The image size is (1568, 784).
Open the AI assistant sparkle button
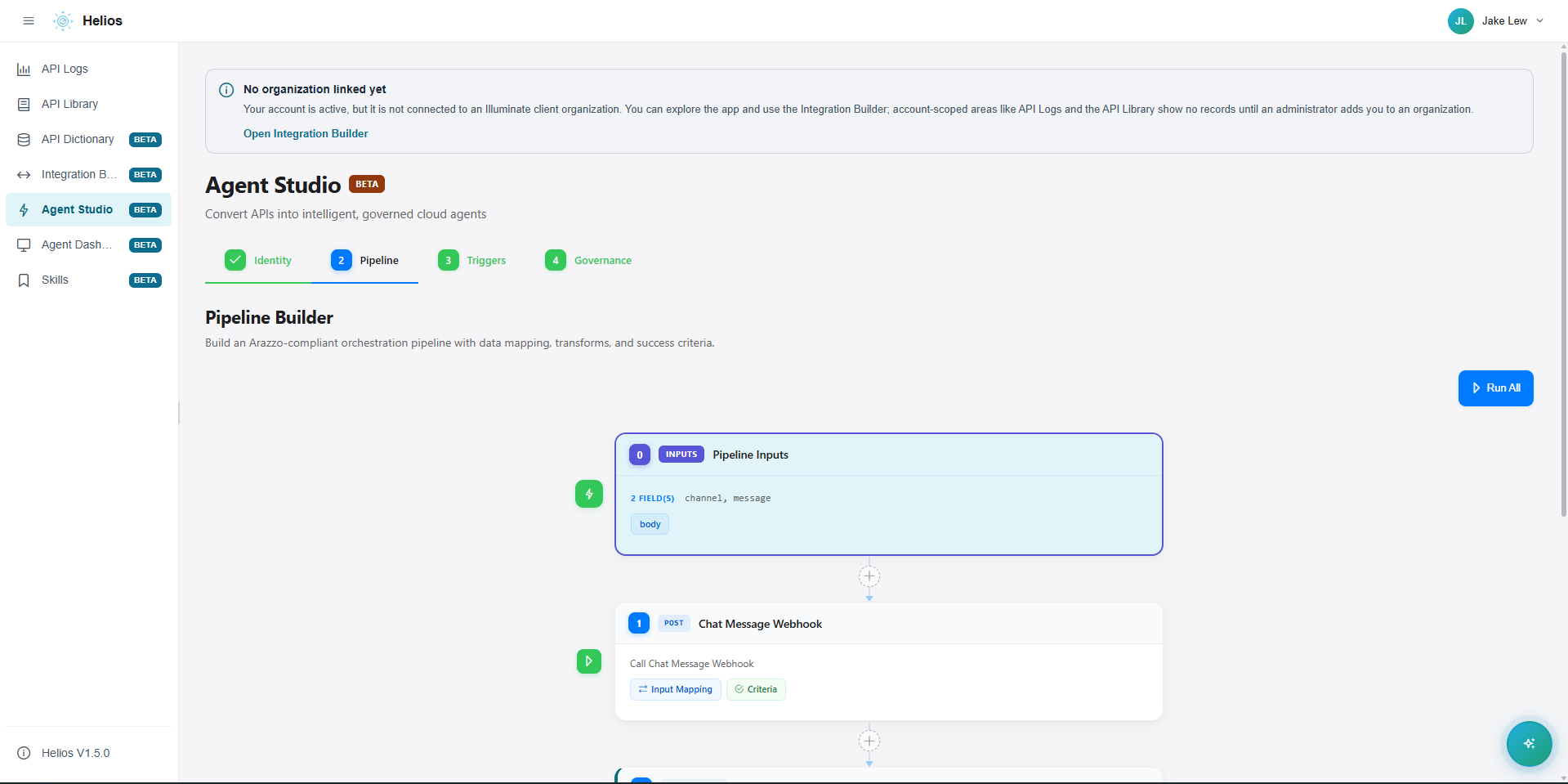point(1529,744)
